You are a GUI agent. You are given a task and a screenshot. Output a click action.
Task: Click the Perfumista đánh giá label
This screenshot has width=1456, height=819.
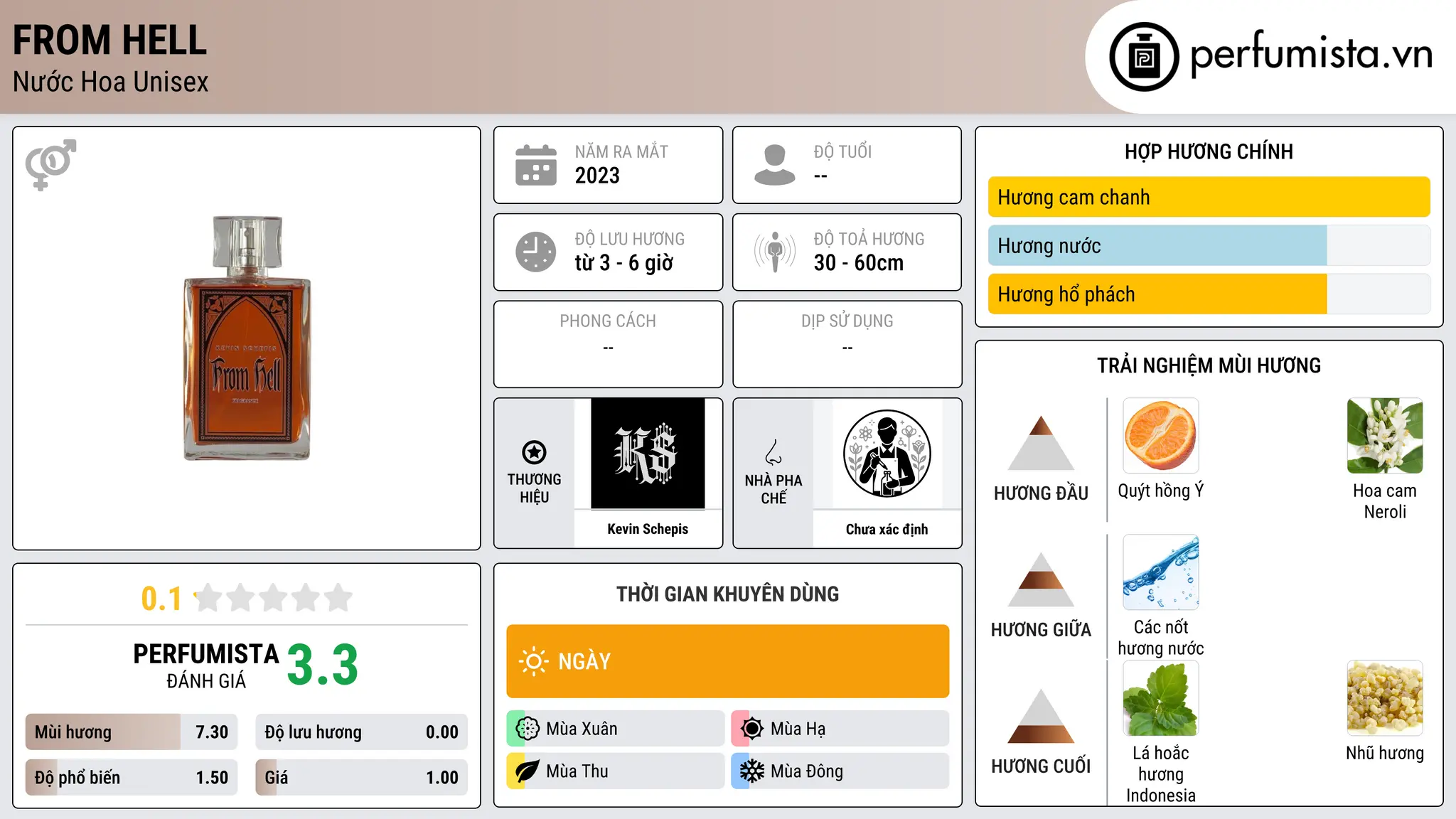click(x=206, y=665)
